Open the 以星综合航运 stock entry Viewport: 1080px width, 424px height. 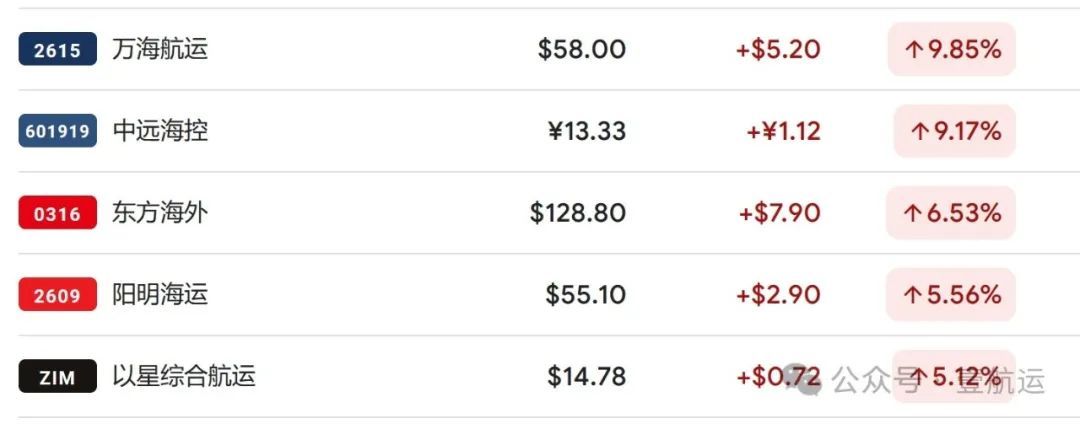pos(184,377)
